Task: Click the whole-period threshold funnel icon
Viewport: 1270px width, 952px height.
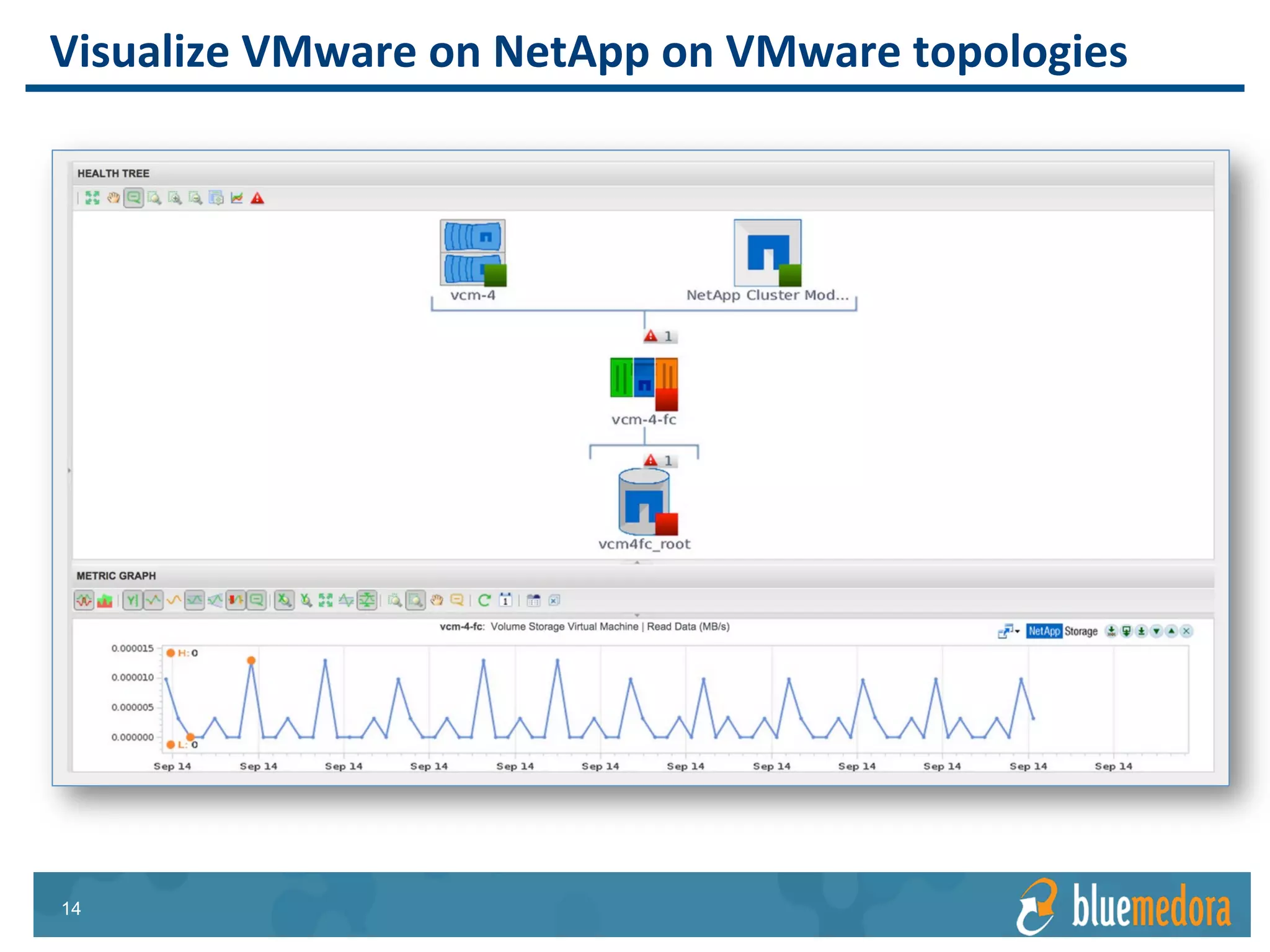Action: click(x=215, y=600)
